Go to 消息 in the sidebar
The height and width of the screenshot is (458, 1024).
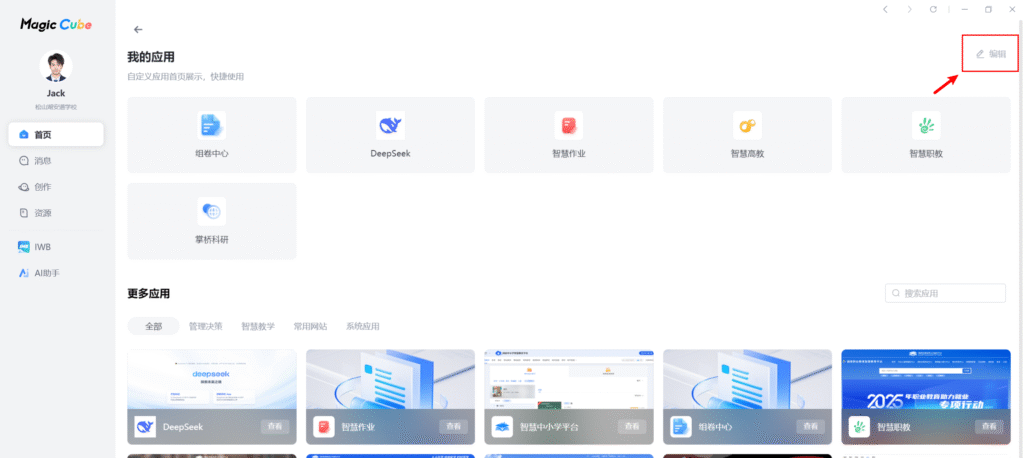coord(42,160)
